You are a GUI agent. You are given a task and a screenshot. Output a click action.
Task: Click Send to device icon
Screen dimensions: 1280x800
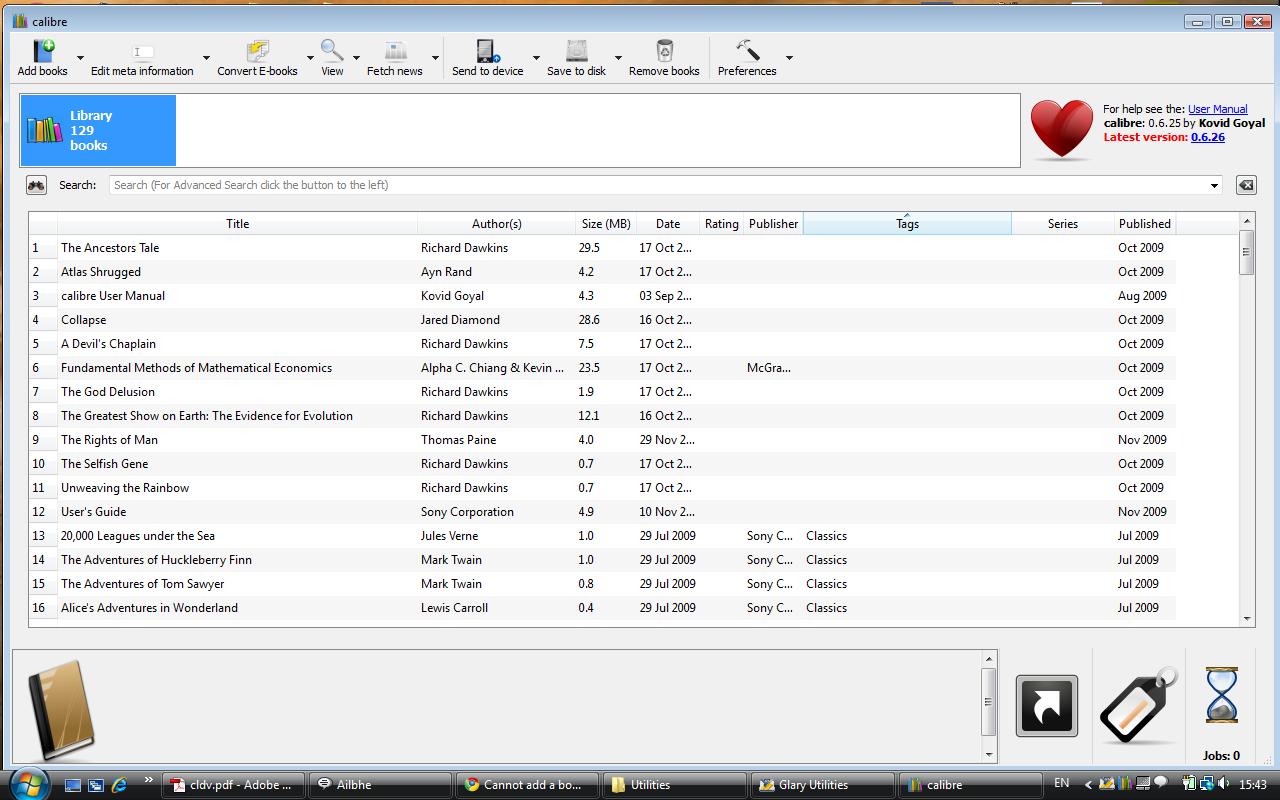[487, 51]
